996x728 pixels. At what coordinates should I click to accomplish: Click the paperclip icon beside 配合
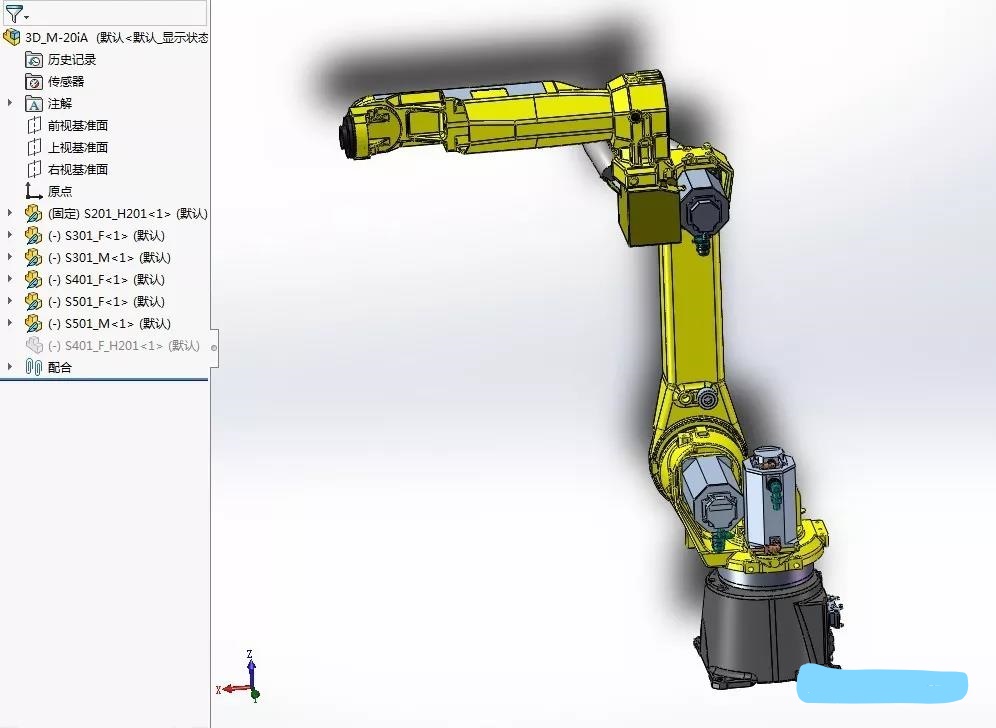pyautogui.click(x=34, y=368)
